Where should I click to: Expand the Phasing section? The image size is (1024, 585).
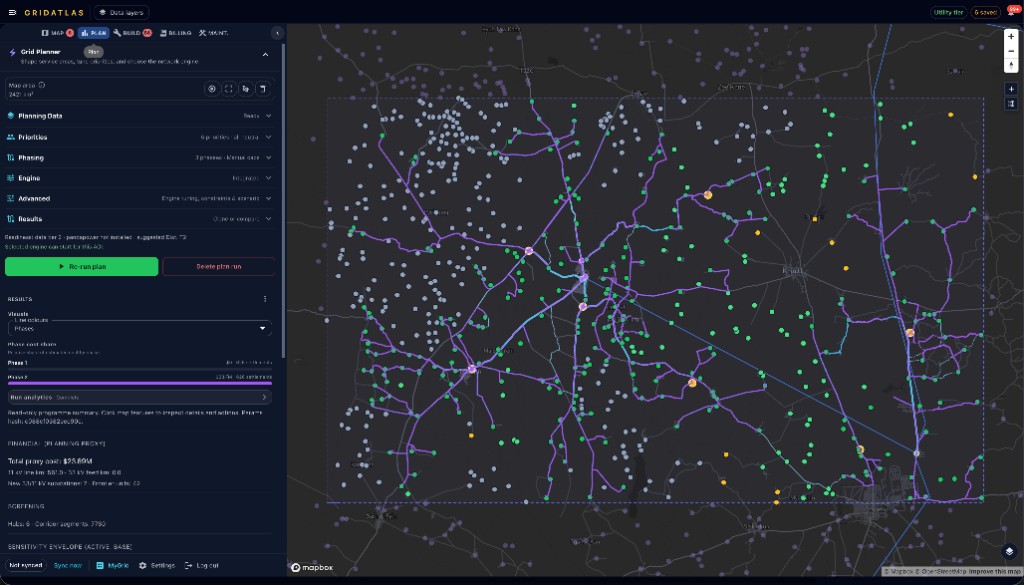(140, 157)
